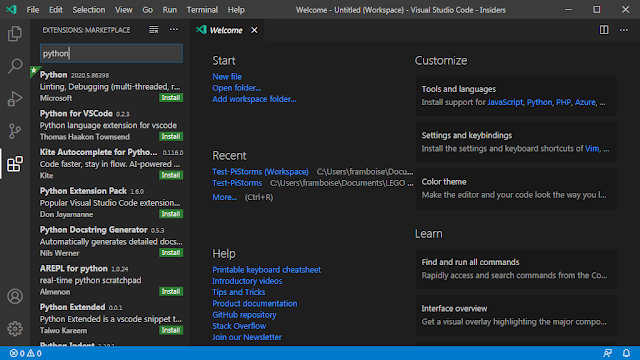The height and width of the screenshot is (360, 640).
Task: Click the VS Code logo in title bar
Action: pos(11,9)
